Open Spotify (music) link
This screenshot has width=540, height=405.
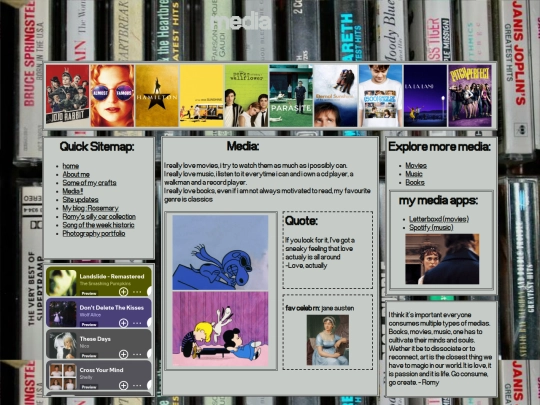click(x=431, y=227)
